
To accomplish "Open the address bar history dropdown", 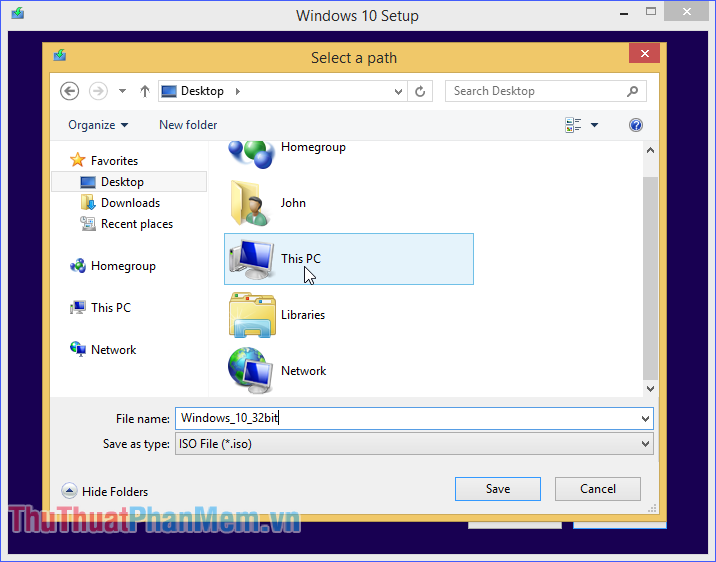I will (398, 91).
